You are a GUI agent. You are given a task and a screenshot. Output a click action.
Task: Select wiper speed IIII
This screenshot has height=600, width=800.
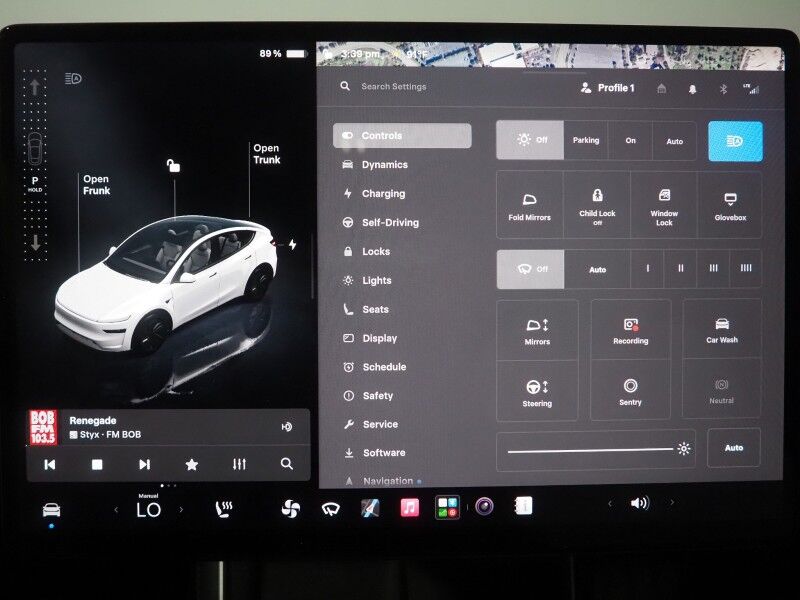coord(746,268)
